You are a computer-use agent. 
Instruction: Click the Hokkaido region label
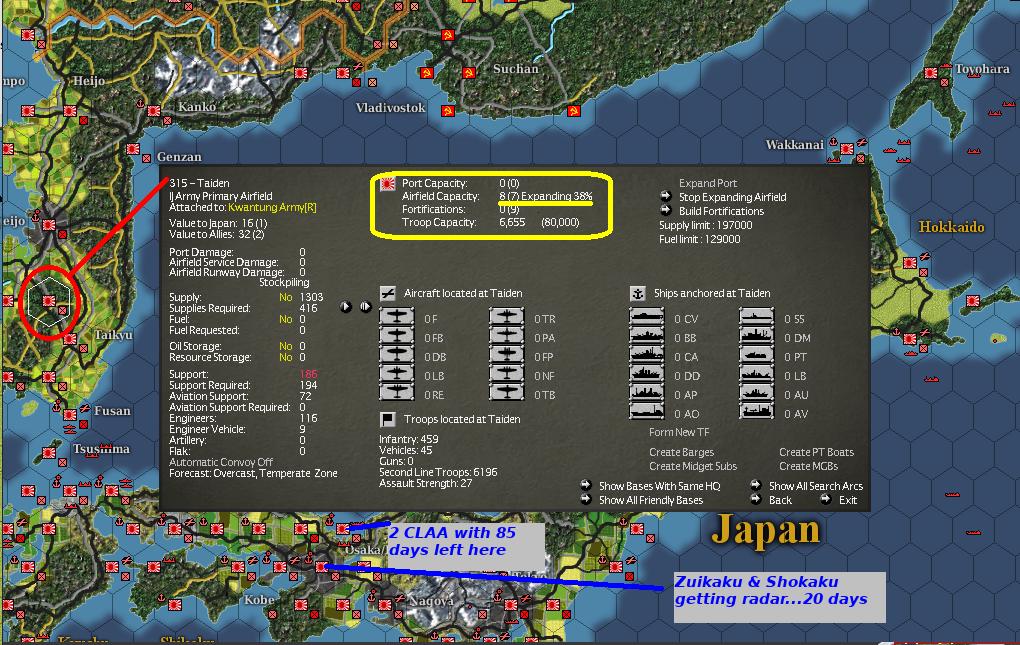coord(951,227)
